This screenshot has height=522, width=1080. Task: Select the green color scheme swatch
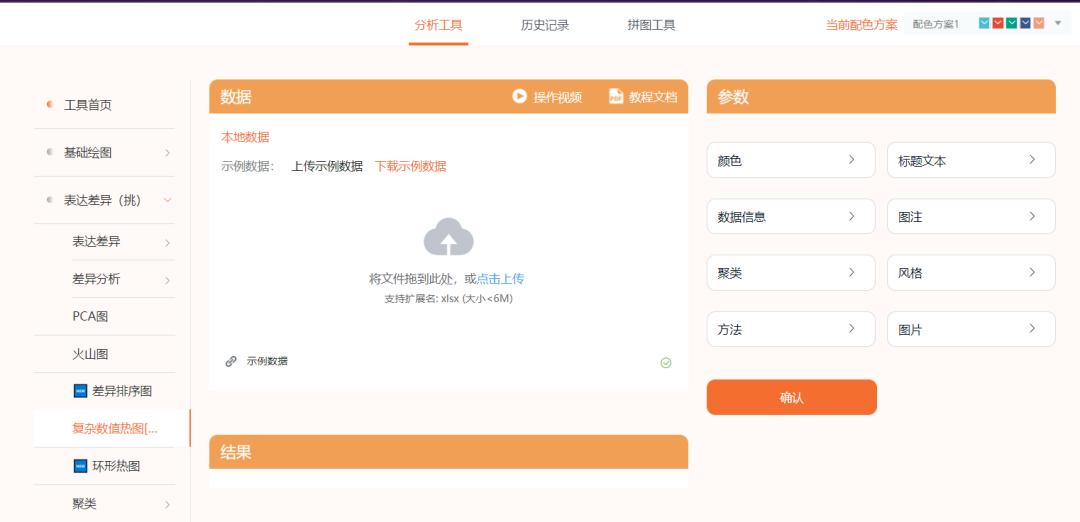click(x=1012, y=23)
